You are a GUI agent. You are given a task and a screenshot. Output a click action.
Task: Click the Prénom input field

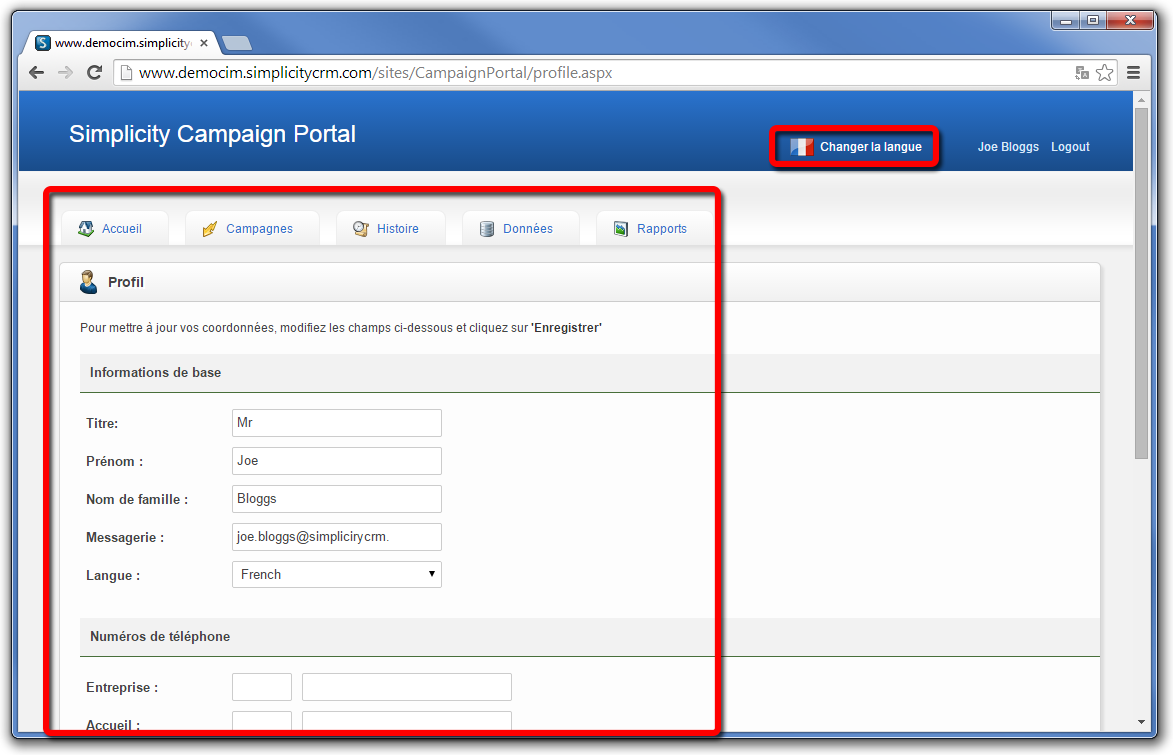coord(337,461)
